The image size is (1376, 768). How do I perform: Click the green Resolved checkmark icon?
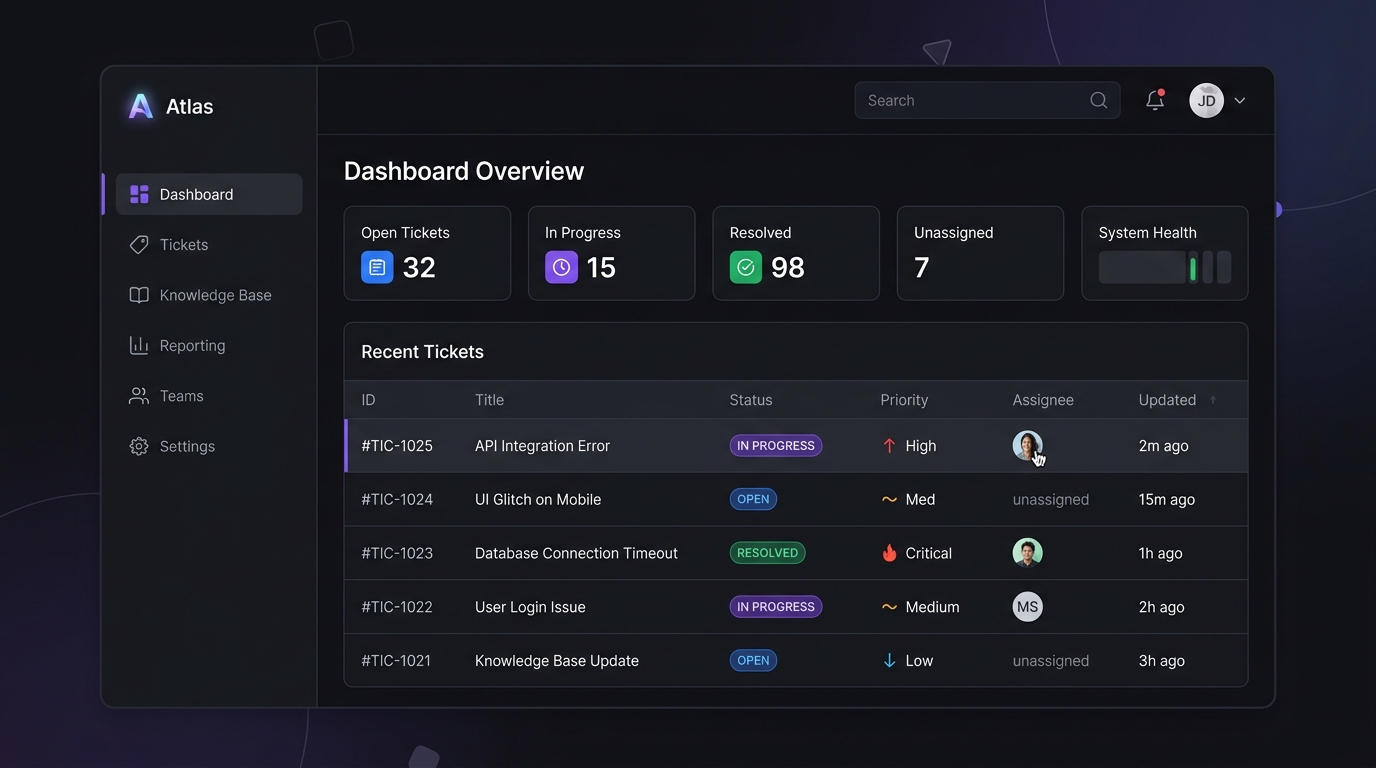click(746, 267)
